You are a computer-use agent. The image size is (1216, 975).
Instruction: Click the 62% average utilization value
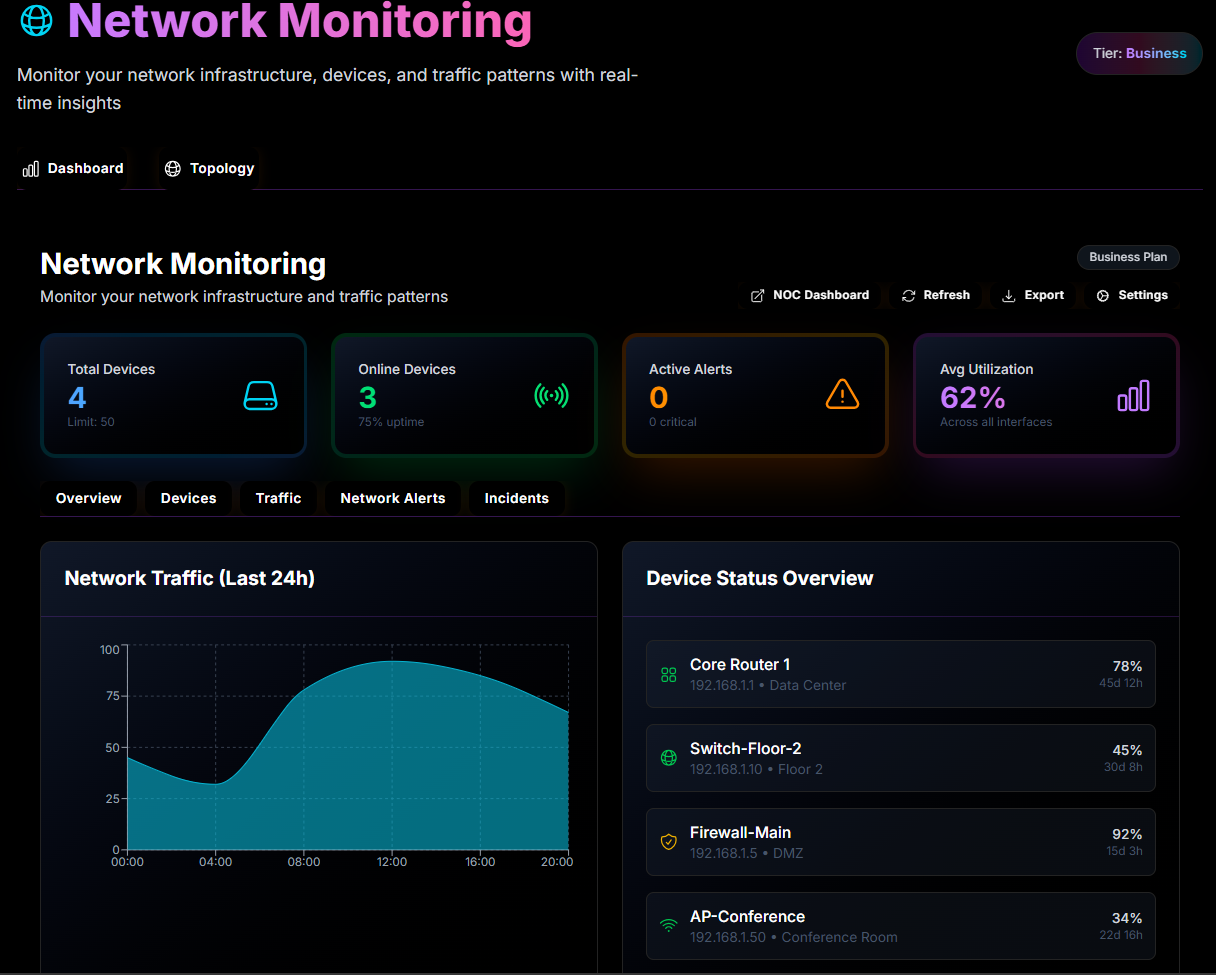[x=973, y=398]
